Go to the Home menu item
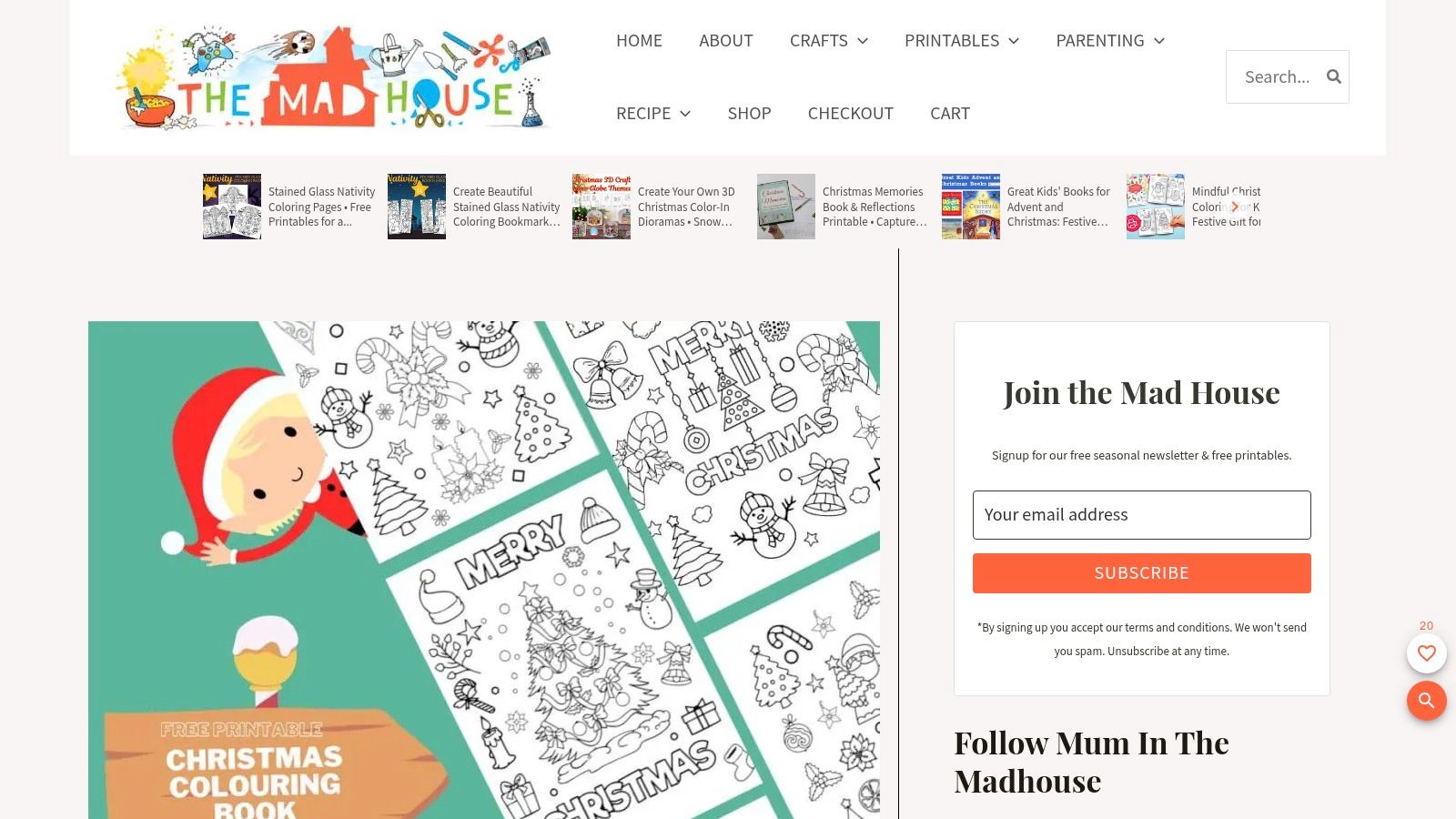Screen dimensions: 1456x819 pyautogui.click(x=639, y=41)
